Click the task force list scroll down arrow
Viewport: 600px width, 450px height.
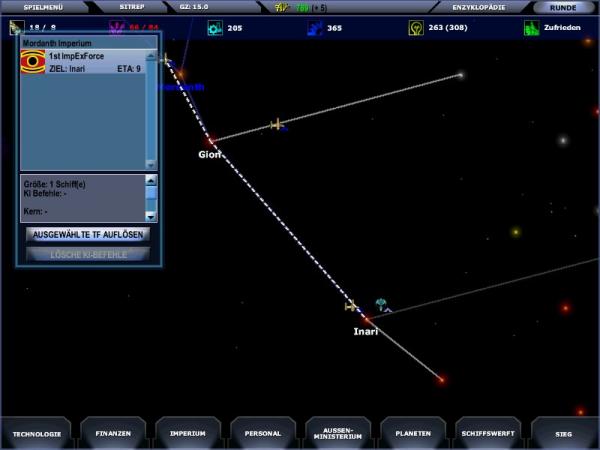coord(151,165)
